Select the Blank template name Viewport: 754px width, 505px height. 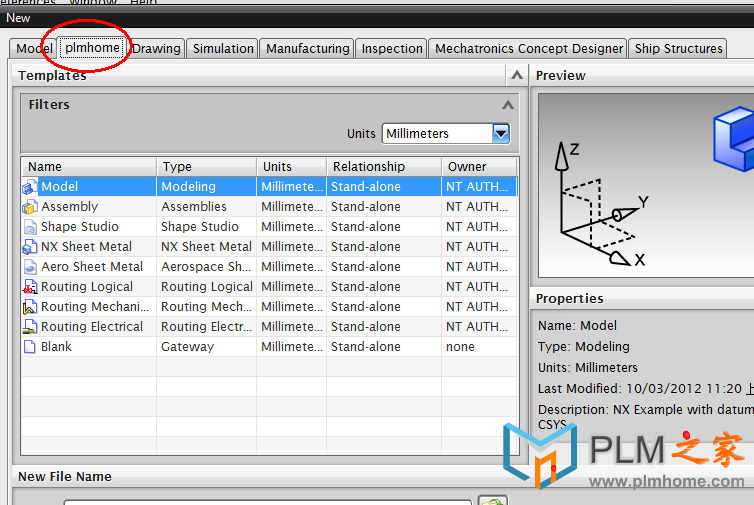click(x=56, y=347)
